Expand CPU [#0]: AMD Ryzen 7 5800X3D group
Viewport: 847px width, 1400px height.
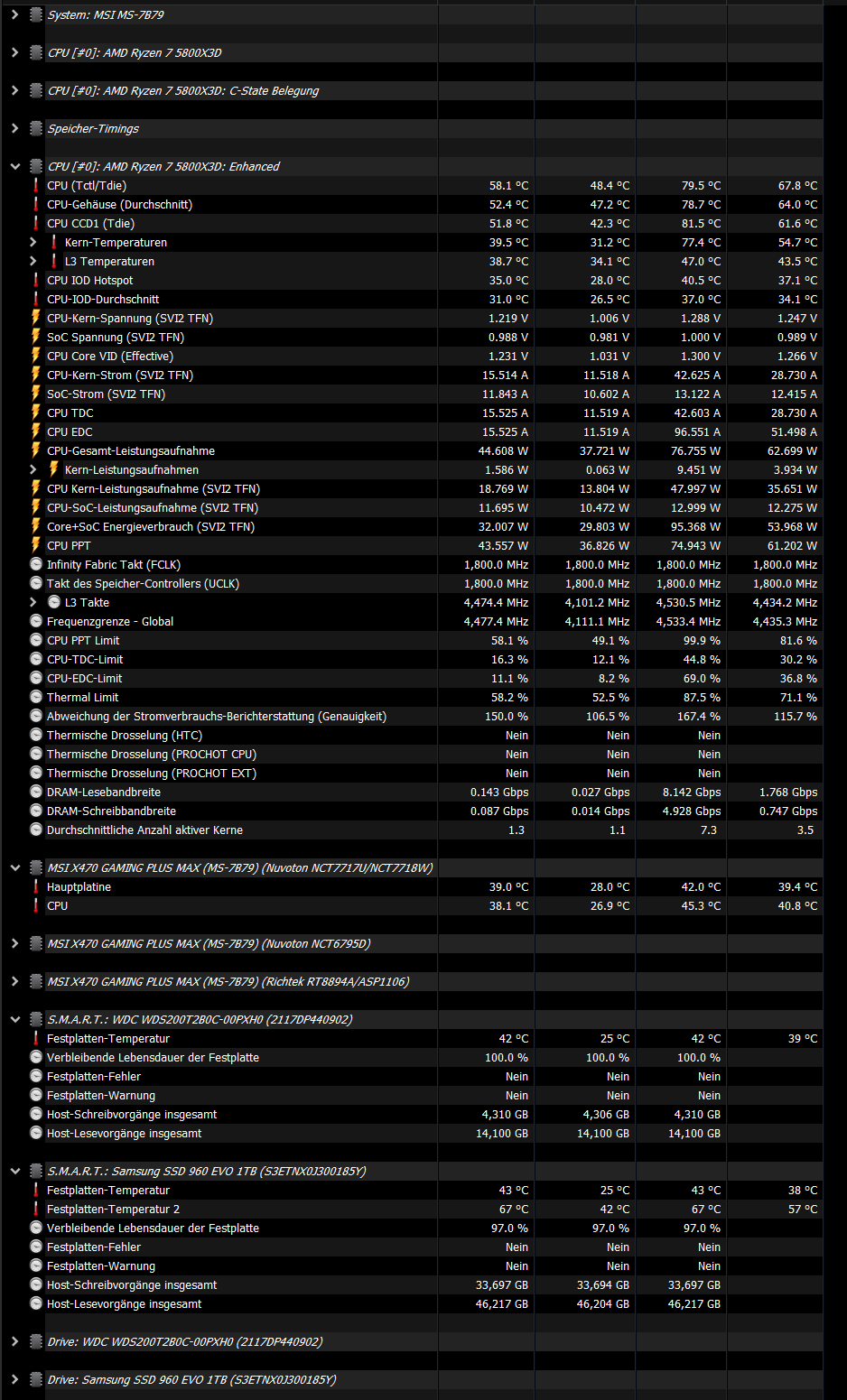[x=14, y=52]
